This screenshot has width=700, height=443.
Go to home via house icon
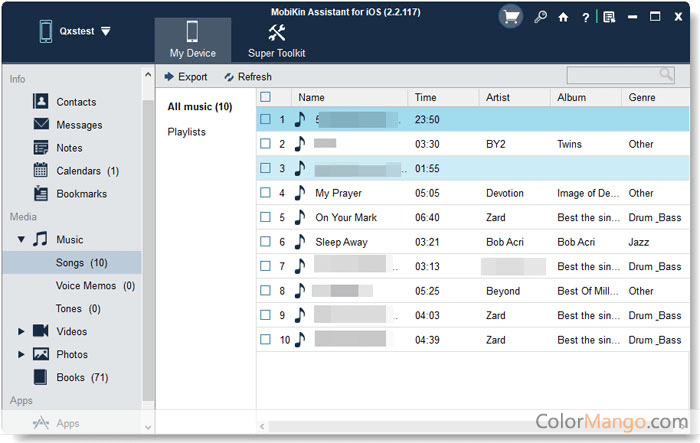(564, 17)
